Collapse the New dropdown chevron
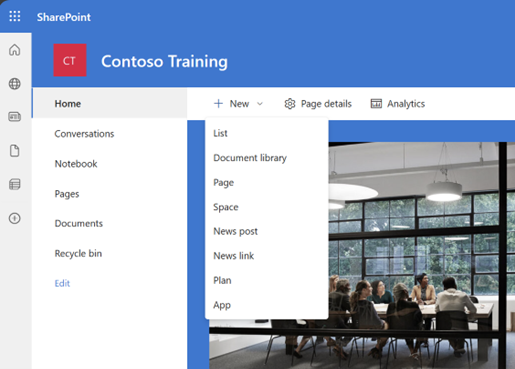The image size is (515, 369). [260, 104]
